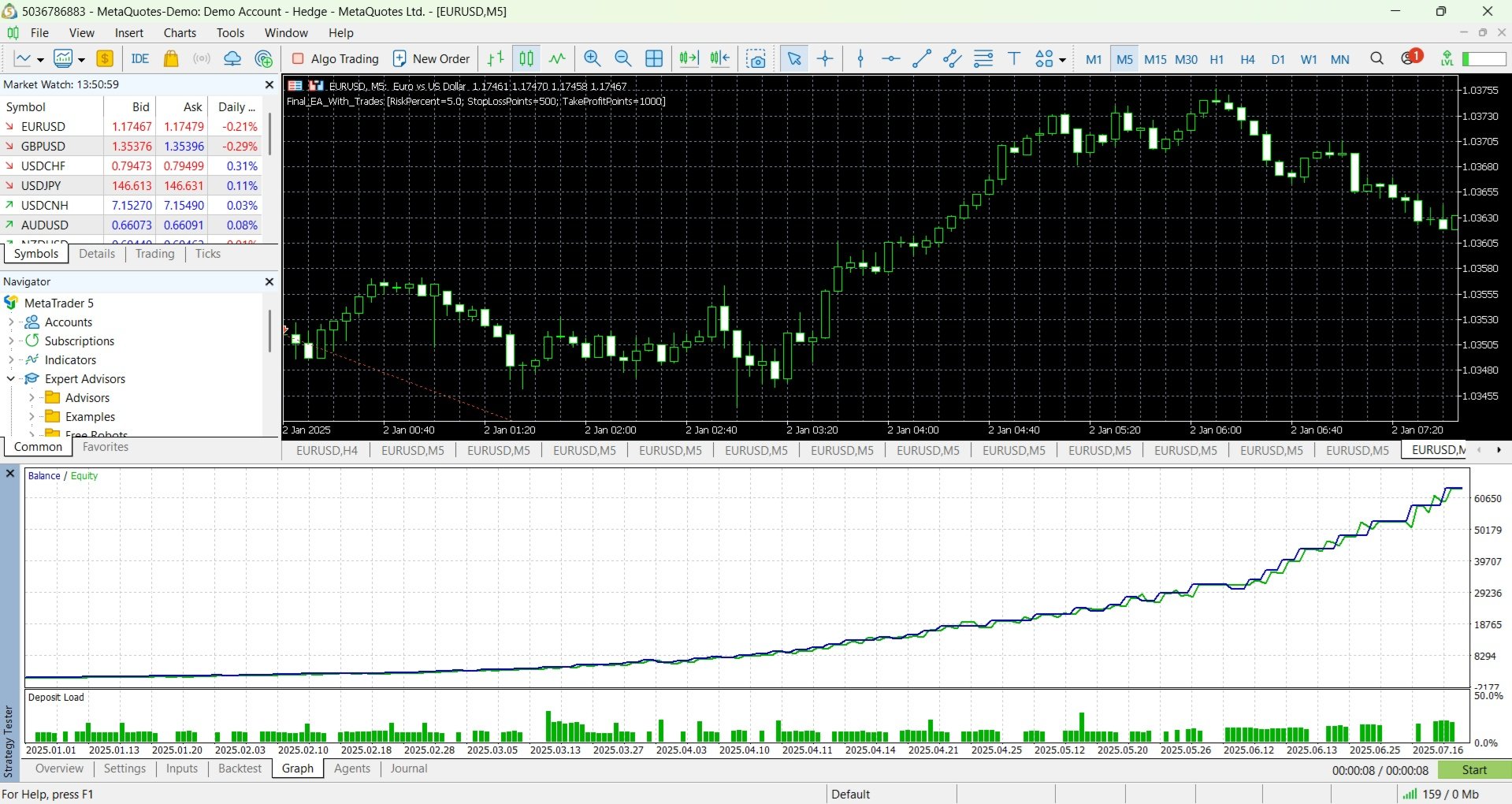
Task: Close the Market Watch panel
Action: (269, 84)
